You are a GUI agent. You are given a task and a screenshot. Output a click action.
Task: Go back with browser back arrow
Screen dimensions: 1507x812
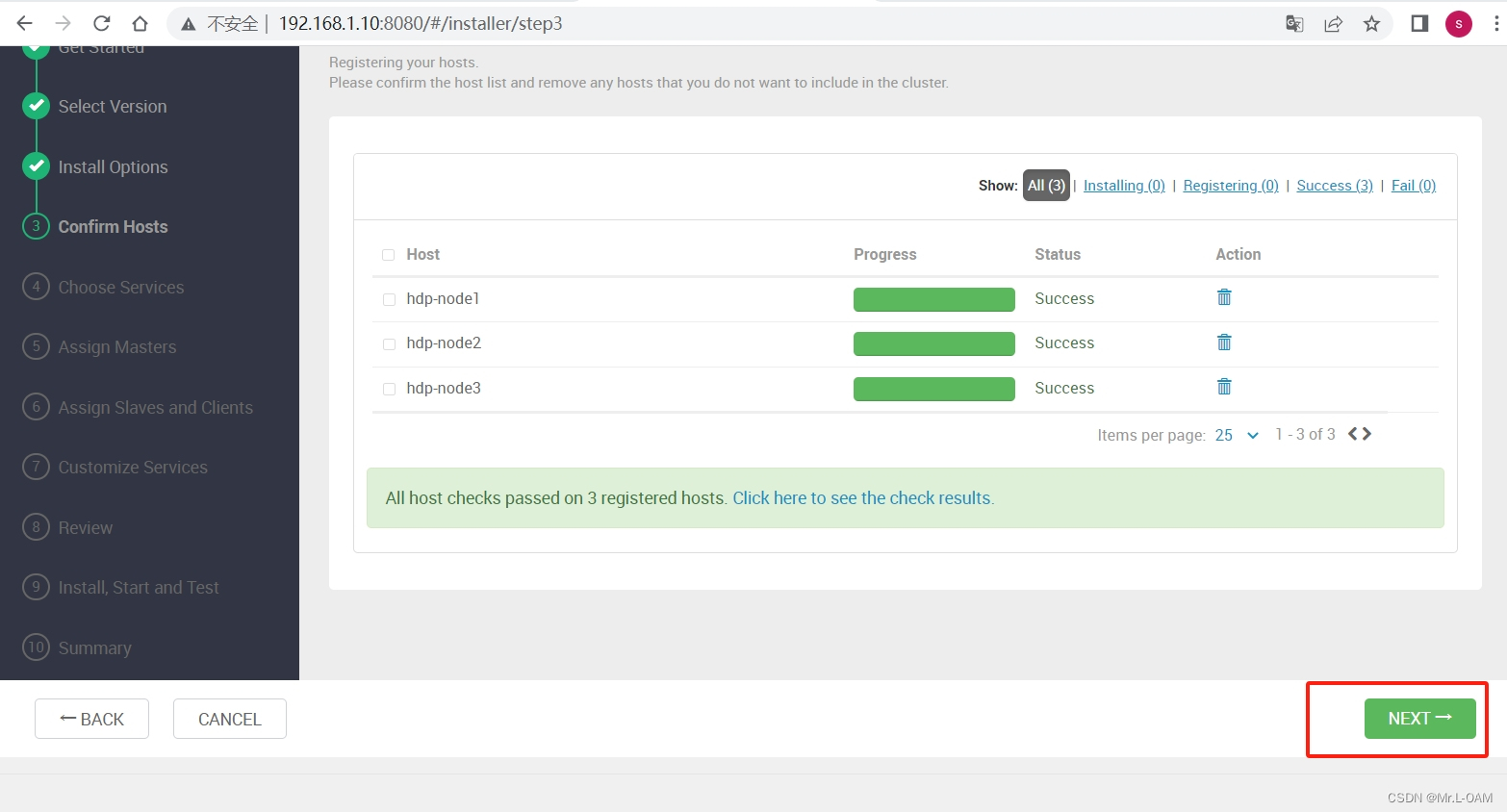[x=25, y=23]
